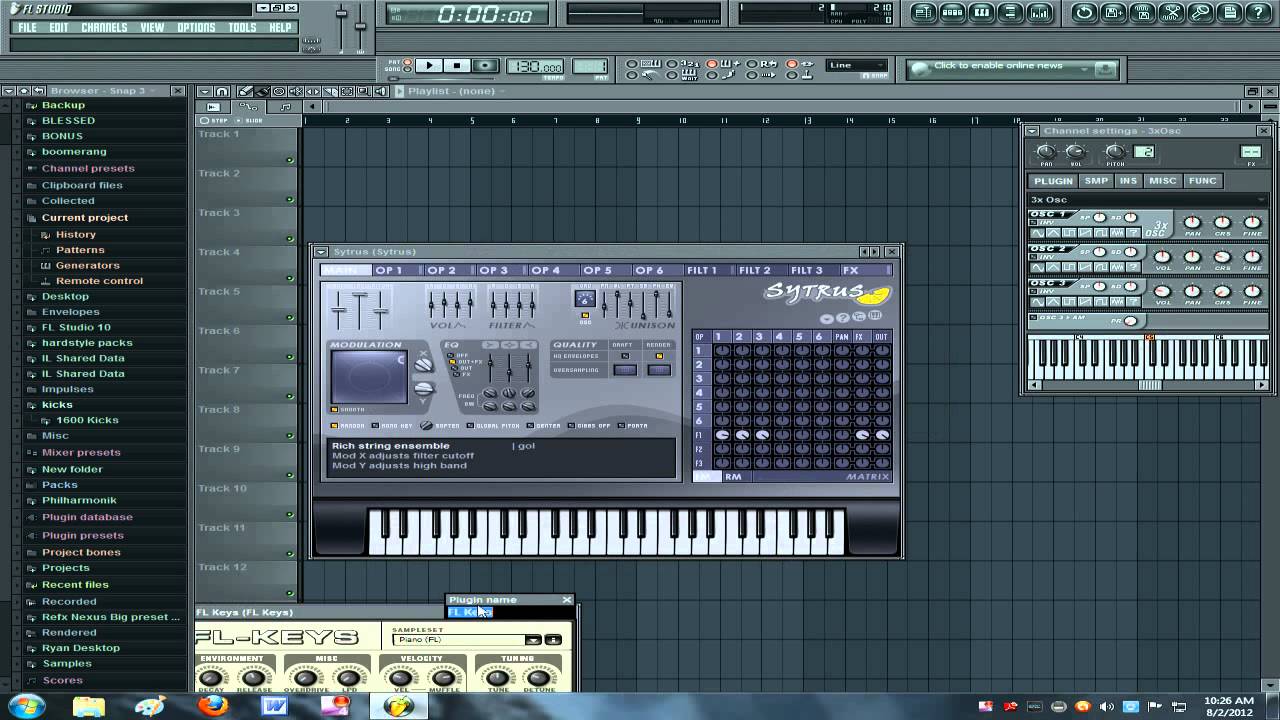Select the square waveform for OSC 2

point(1069,267)
